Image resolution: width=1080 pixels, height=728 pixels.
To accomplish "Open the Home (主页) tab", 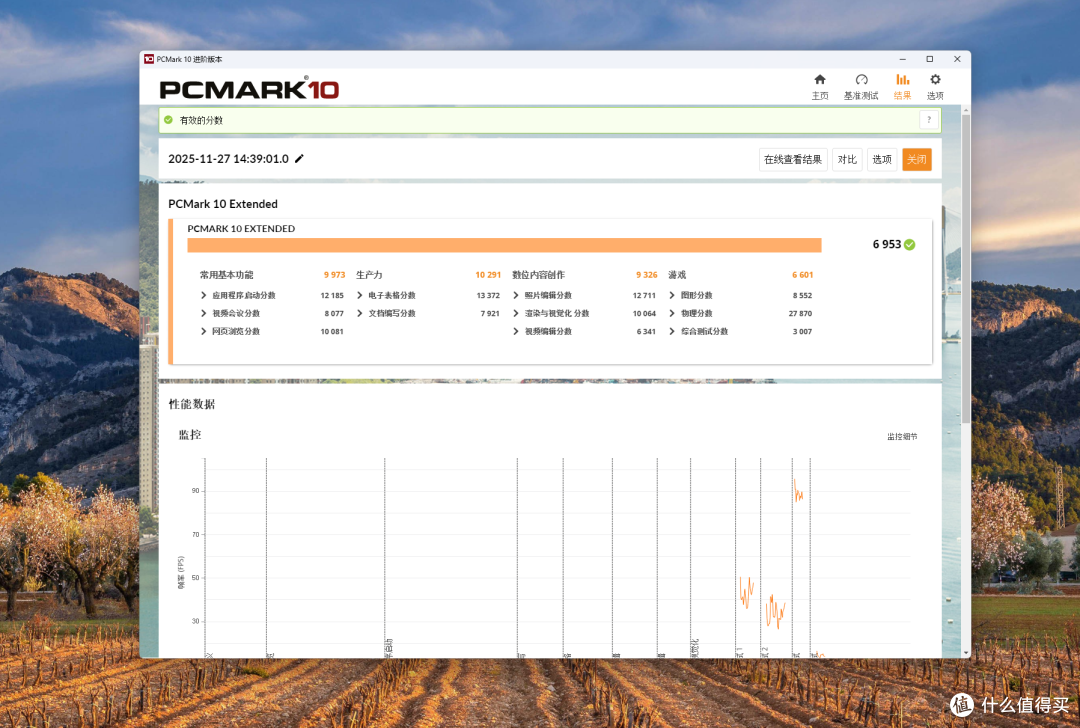I will coord(820,87).
